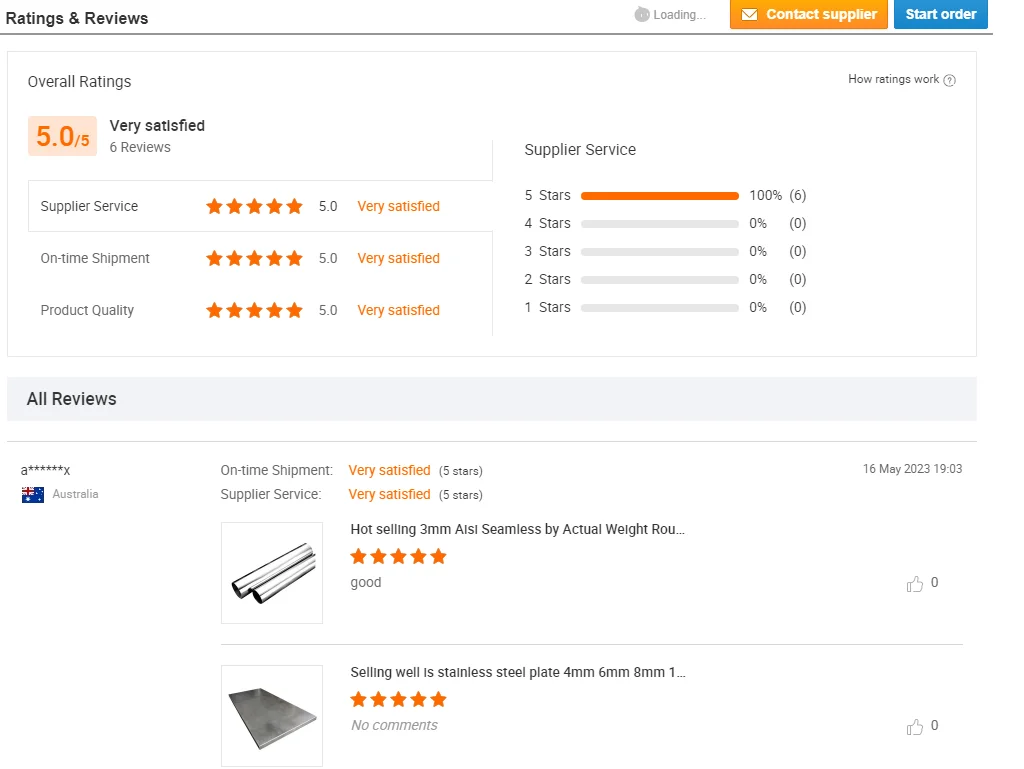Click the Product Quality star rating
1024x769 pixels.
tap(254, 311)
